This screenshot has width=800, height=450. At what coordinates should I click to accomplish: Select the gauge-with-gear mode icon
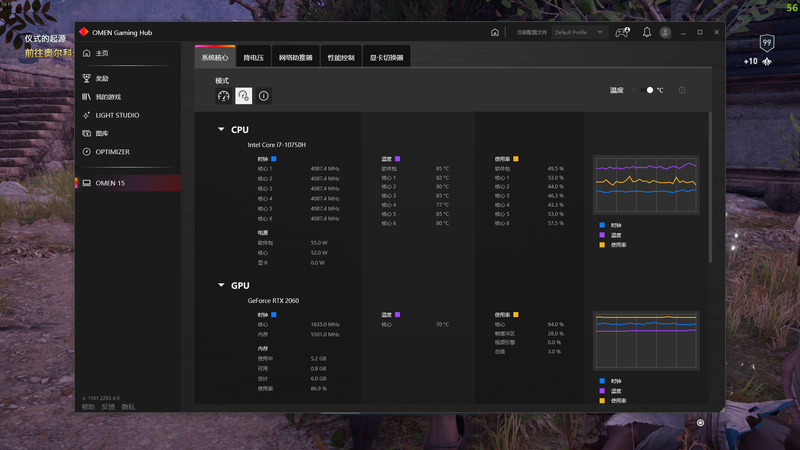pyautogui.click(x=244, y=96)
